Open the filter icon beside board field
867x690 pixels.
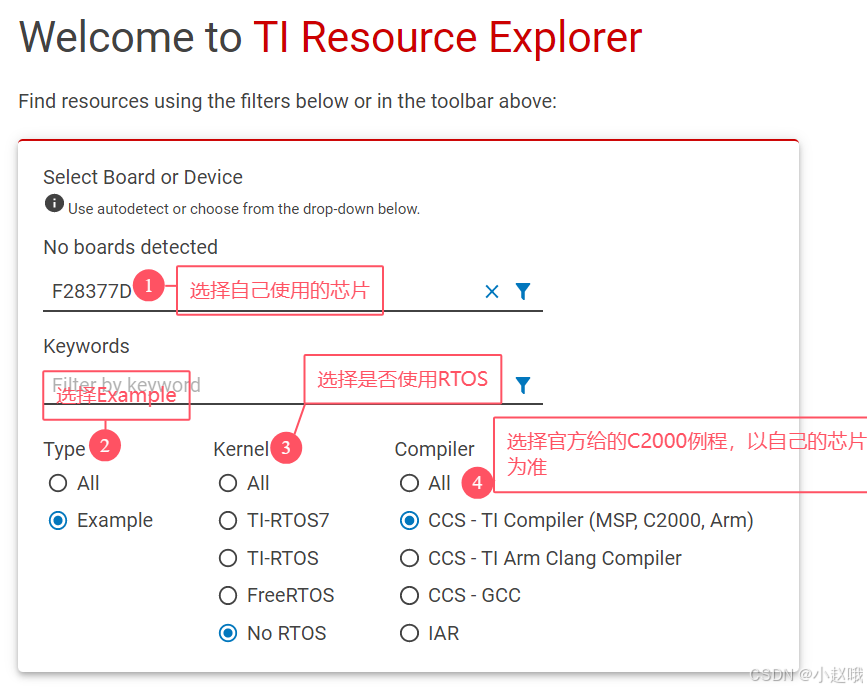523,291
